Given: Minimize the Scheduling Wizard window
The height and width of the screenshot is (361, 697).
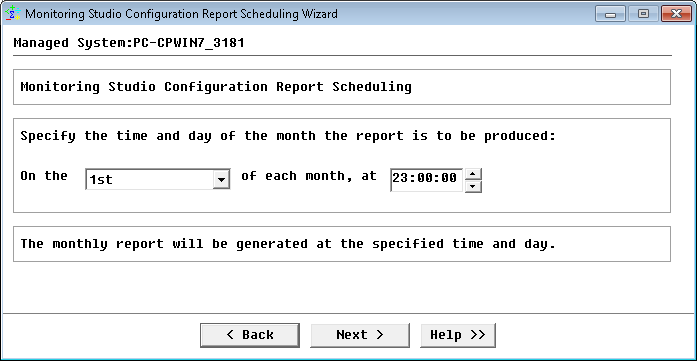Looking at the screenshot, I should click(x=611, y=14).
